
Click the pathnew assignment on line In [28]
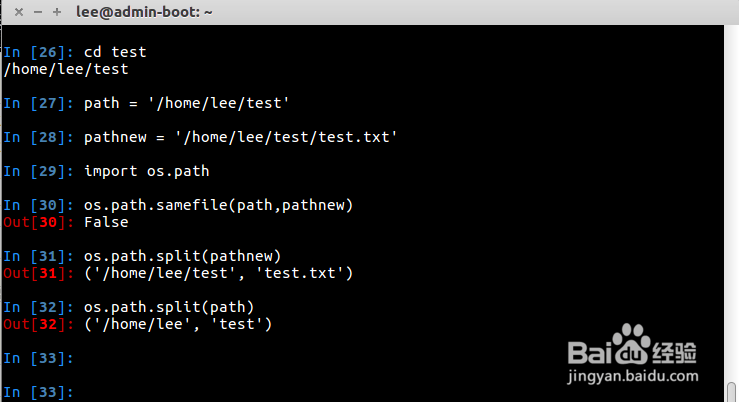pyautogui.click(x=240, y=137)
